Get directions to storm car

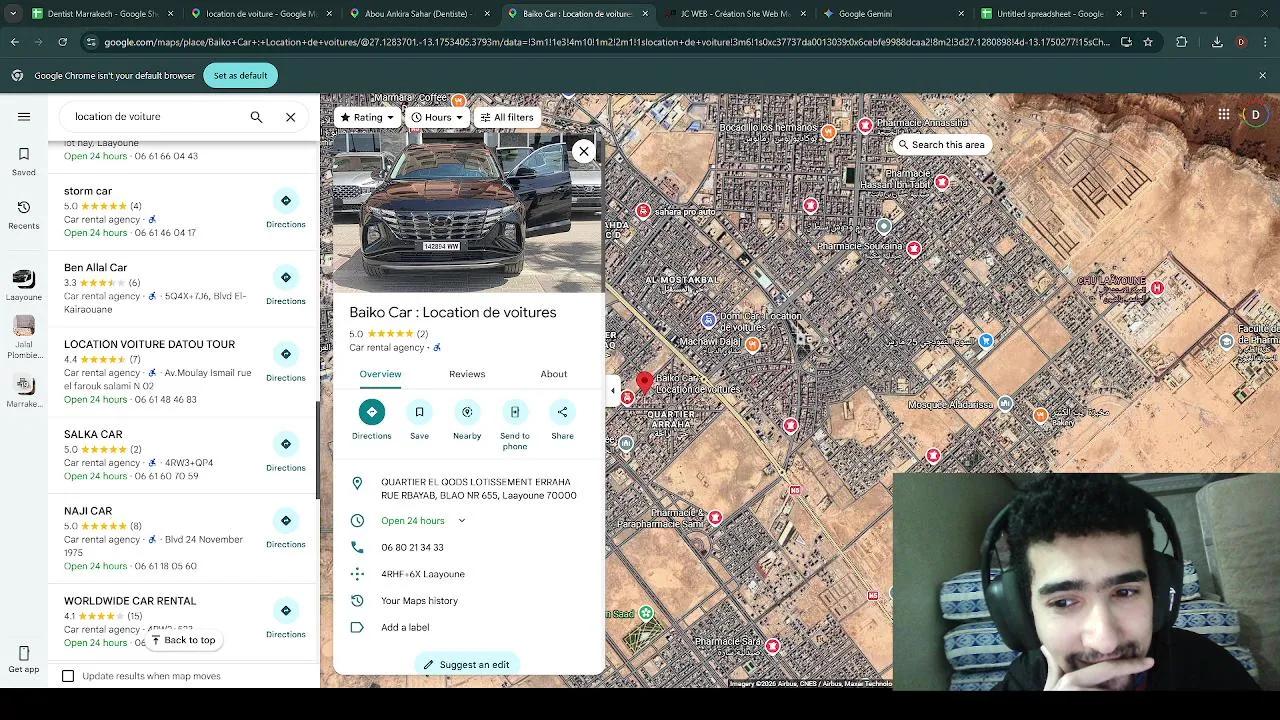[285, 209]
